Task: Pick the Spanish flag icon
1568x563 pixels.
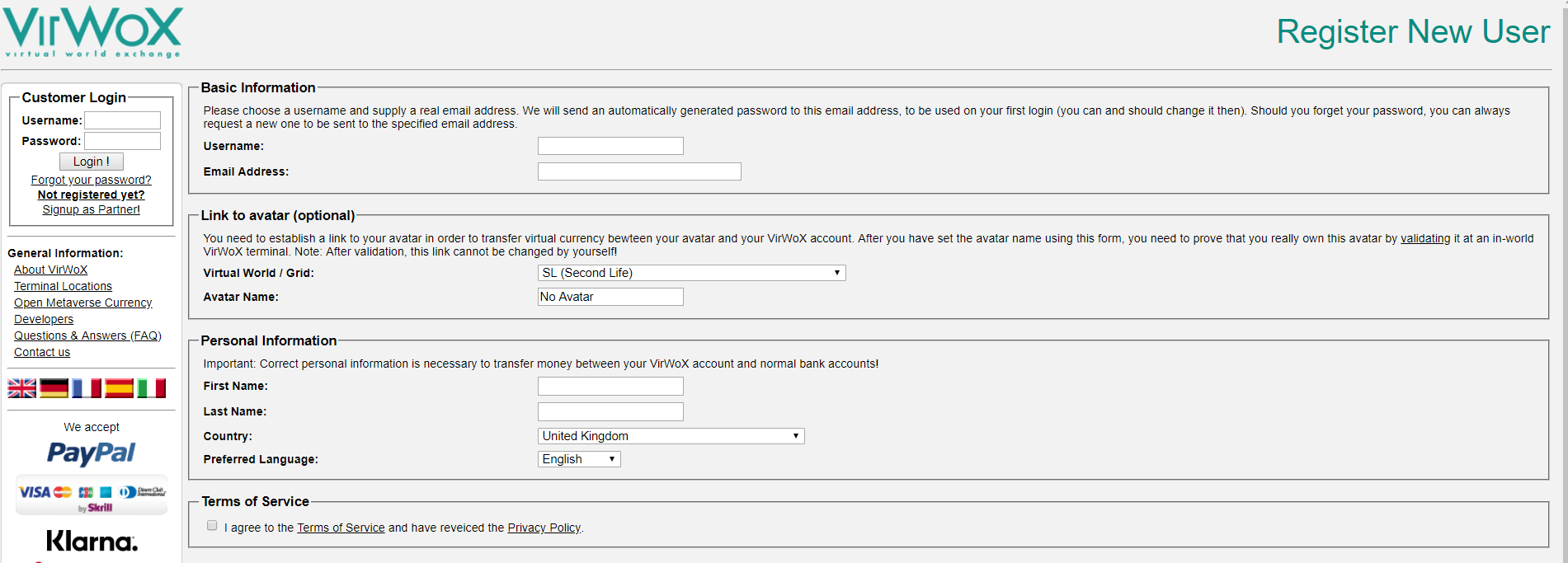Action: pos(119,388)
